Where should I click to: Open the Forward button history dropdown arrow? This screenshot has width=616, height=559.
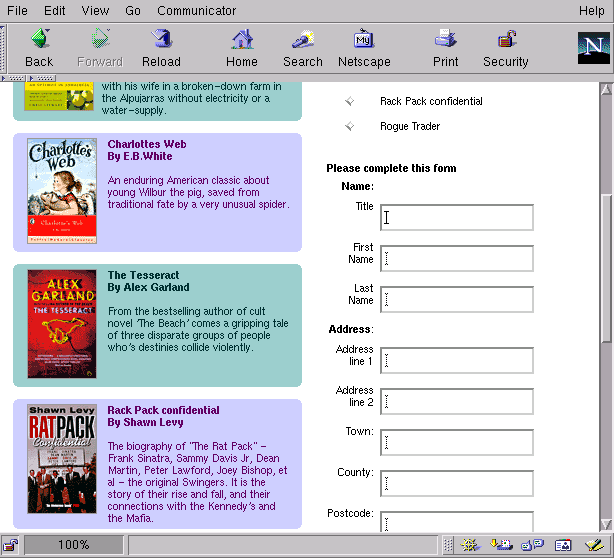tap(108, 30)
